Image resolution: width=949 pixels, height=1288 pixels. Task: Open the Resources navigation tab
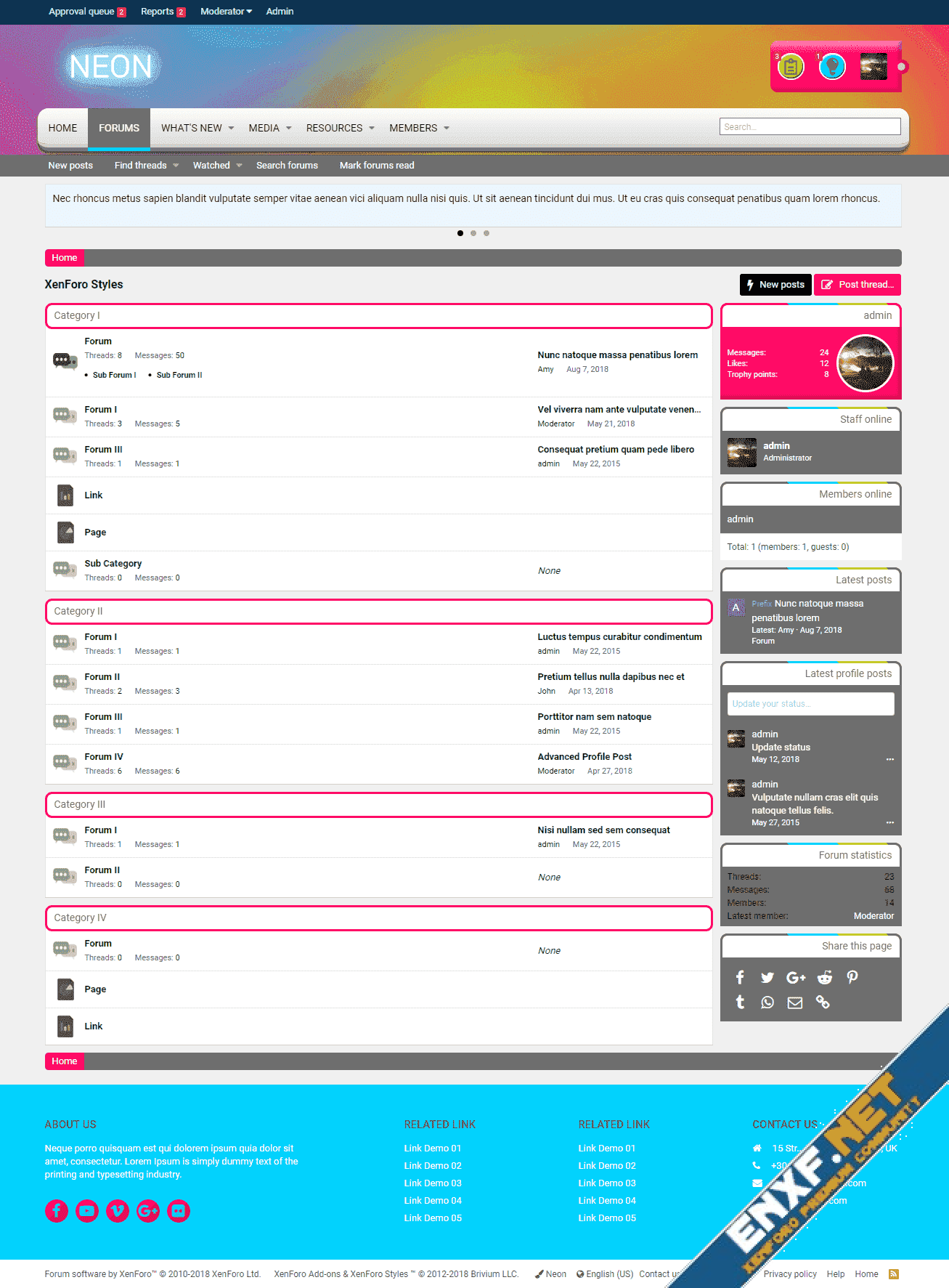click(x=334, y=128)
